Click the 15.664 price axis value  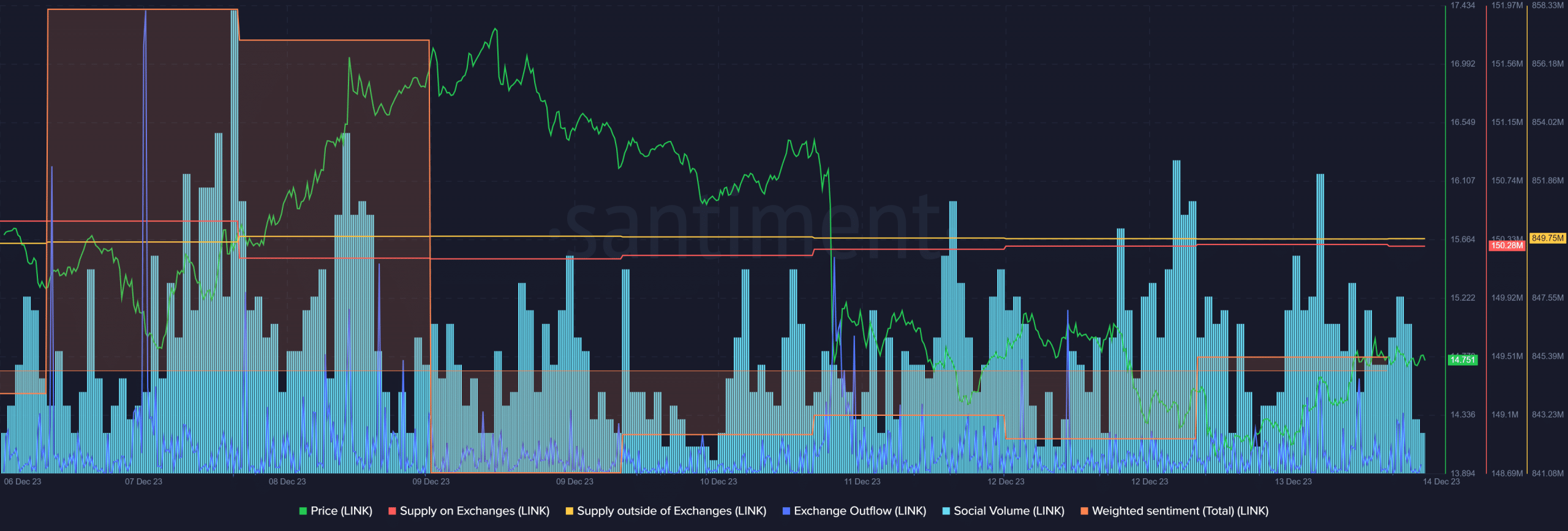point(1463,239)
